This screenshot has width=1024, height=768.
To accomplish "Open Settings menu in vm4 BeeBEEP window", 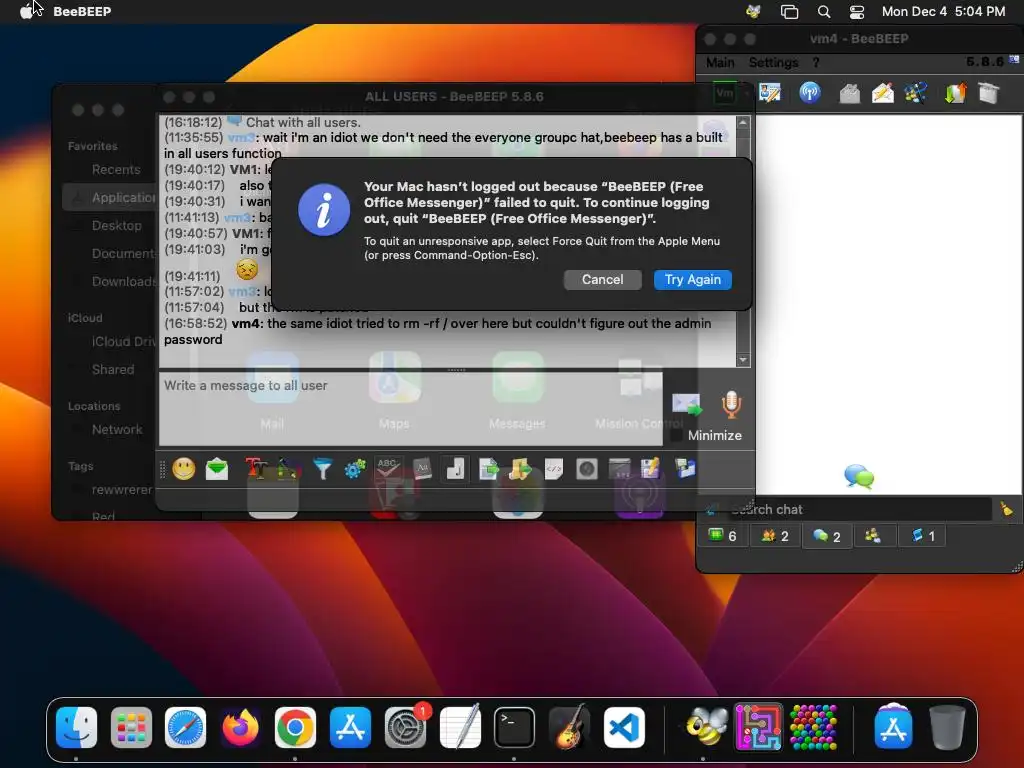I will click(773, 63).
